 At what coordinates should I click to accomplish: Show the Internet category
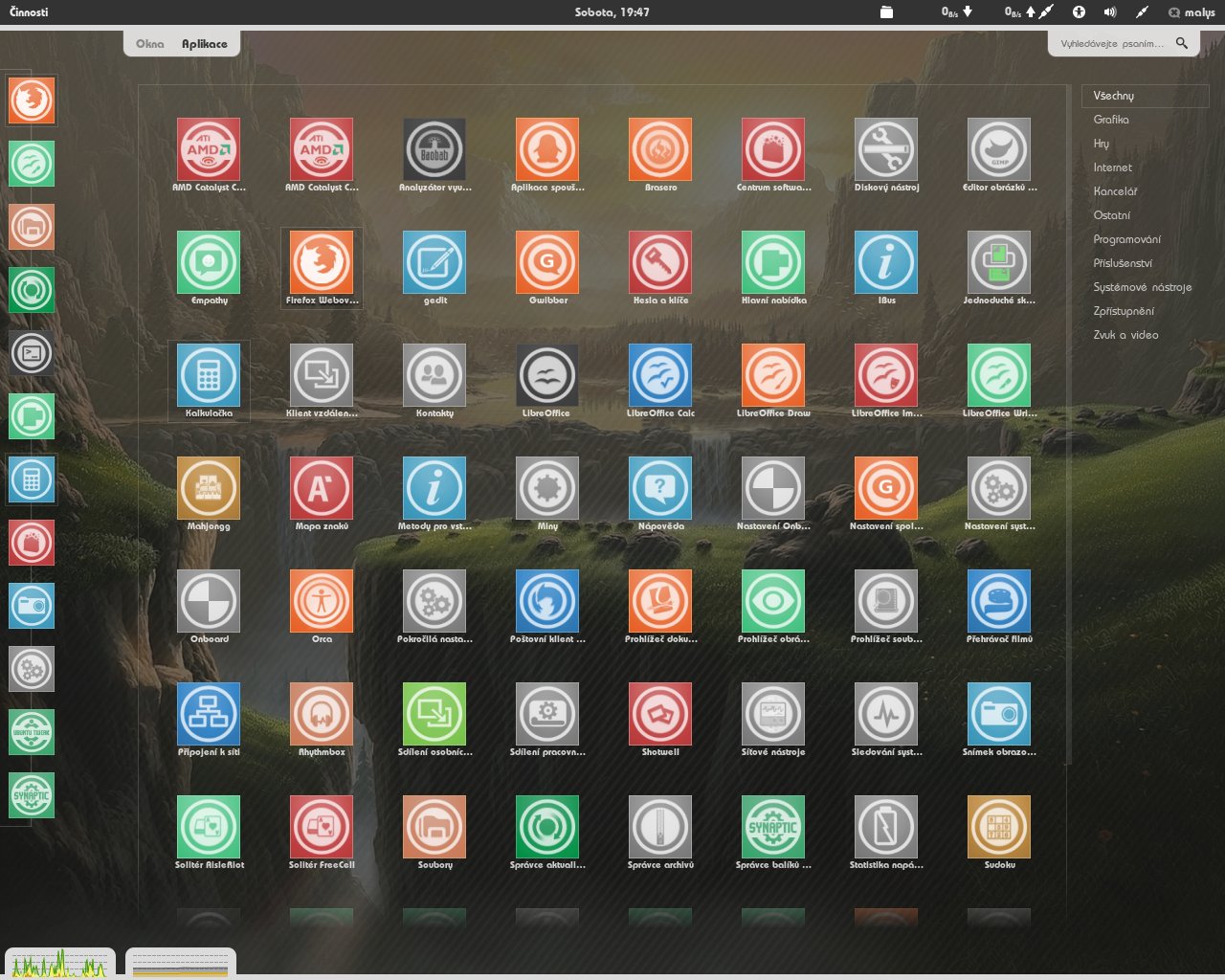click(1113, 167)
